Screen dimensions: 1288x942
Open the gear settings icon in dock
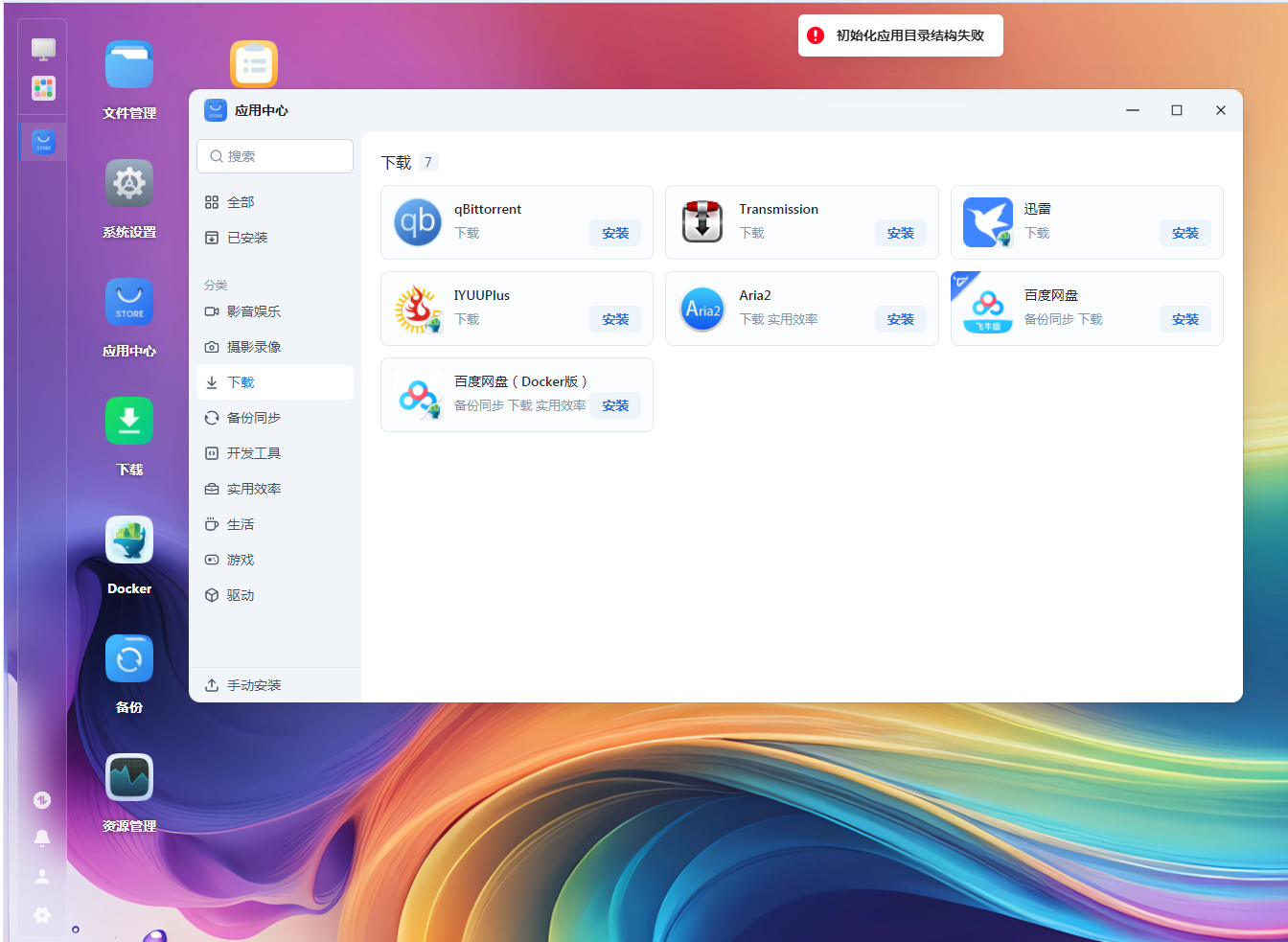click(42, 915)
